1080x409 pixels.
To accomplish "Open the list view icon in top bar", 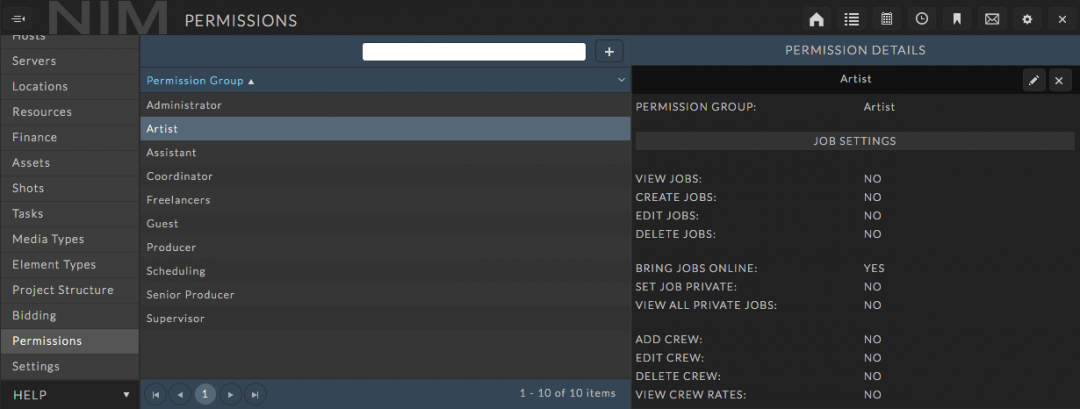I will pos(851,19).
